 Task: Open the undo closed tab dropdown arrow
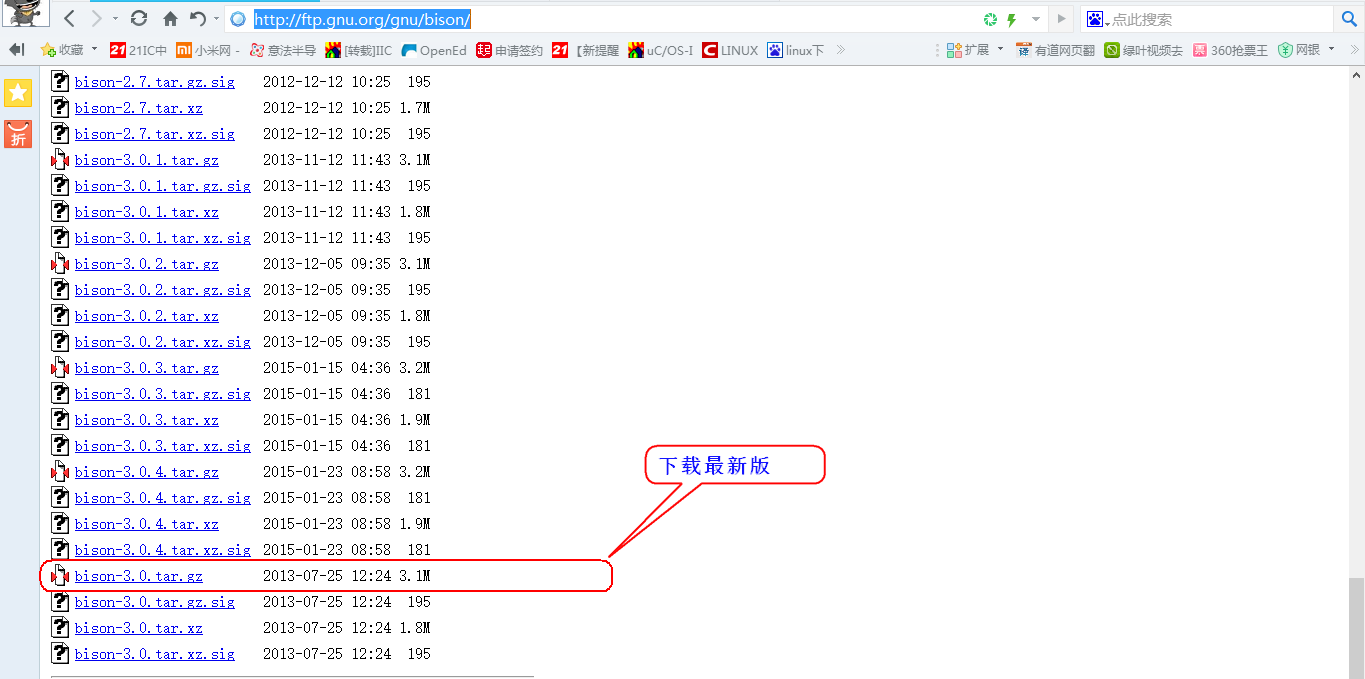(215, 19)
